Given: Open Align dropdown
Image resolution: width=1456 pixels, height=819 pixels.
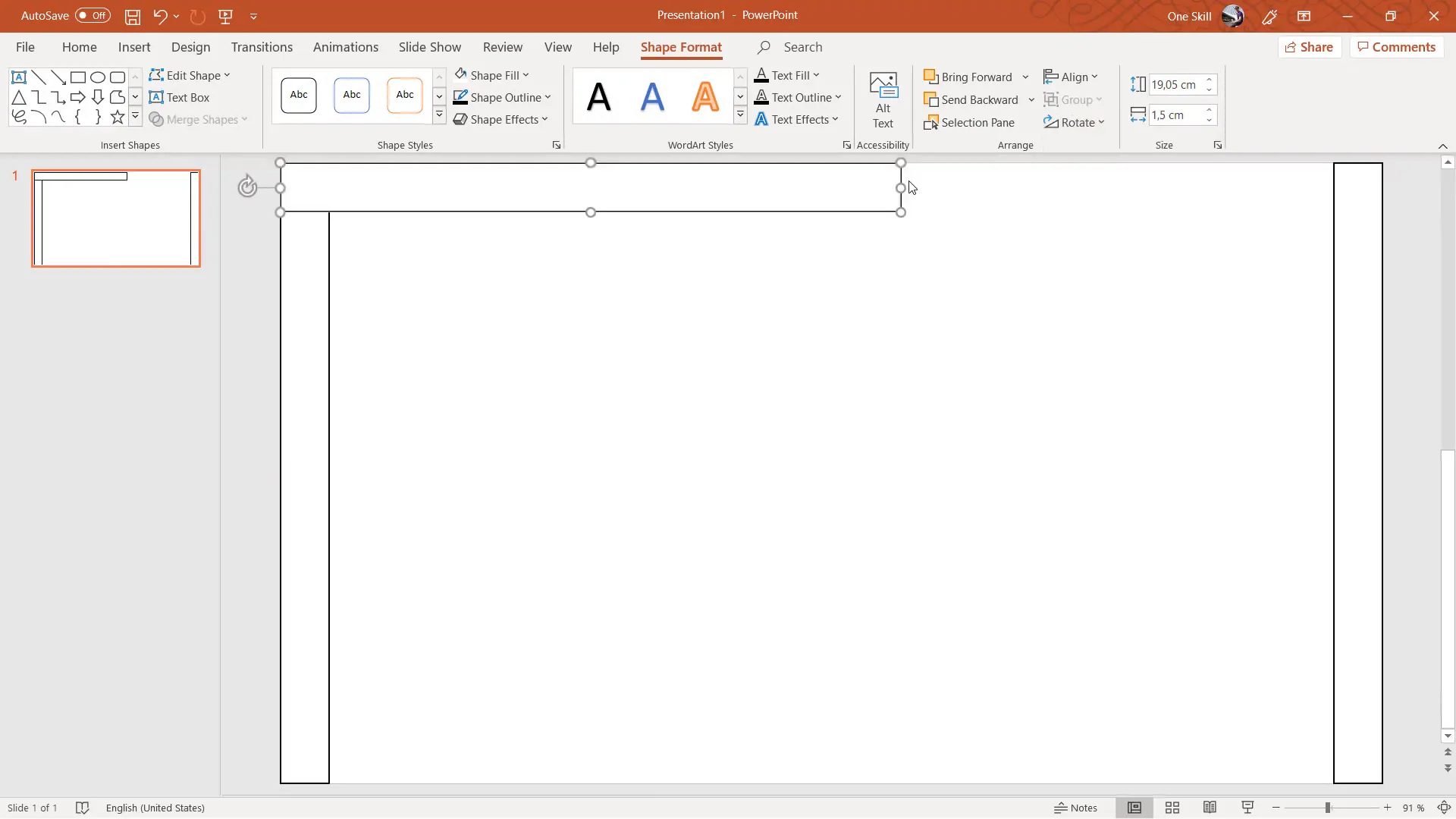Looking at the screenshot, I should click(1071, 77).
